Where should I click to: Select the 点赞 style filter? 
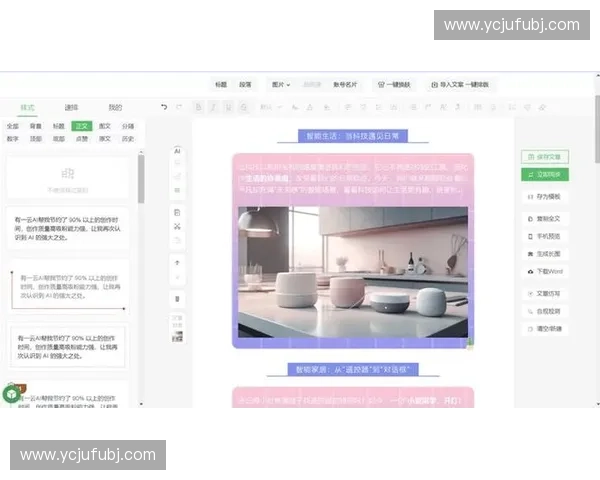(82, 139)
